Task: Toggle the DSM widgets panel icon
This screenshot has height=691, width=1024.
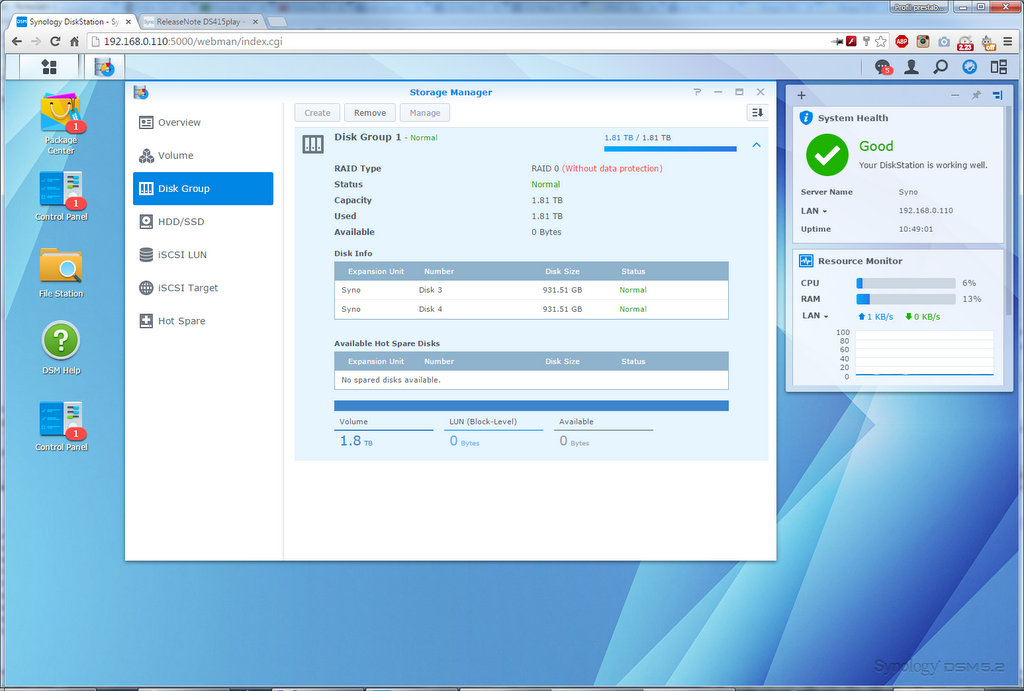Action: [x=969, y=67]
